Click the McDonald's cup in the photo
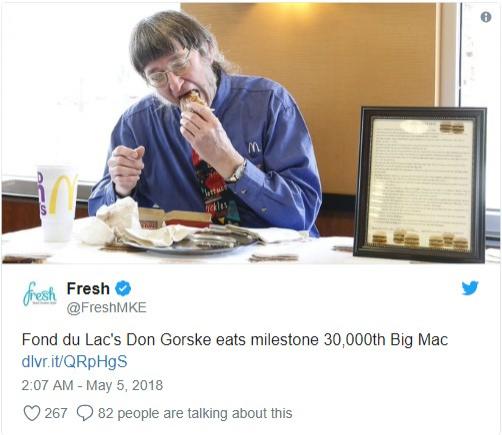Viewport: 502px width, 435px height. click(x=57, y=203)
